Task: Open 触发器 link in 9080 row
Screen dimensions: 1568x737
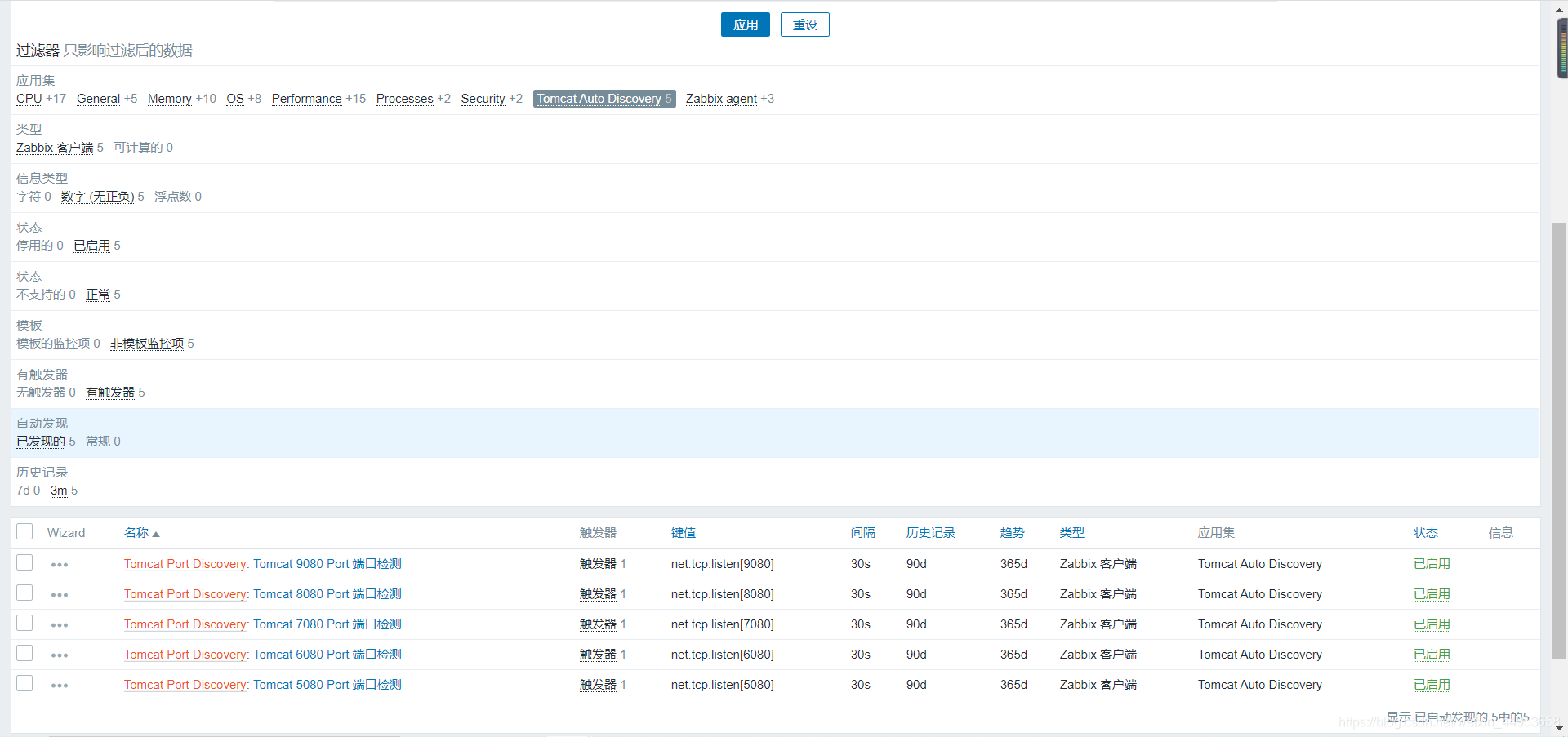Action: click(598, 564)
